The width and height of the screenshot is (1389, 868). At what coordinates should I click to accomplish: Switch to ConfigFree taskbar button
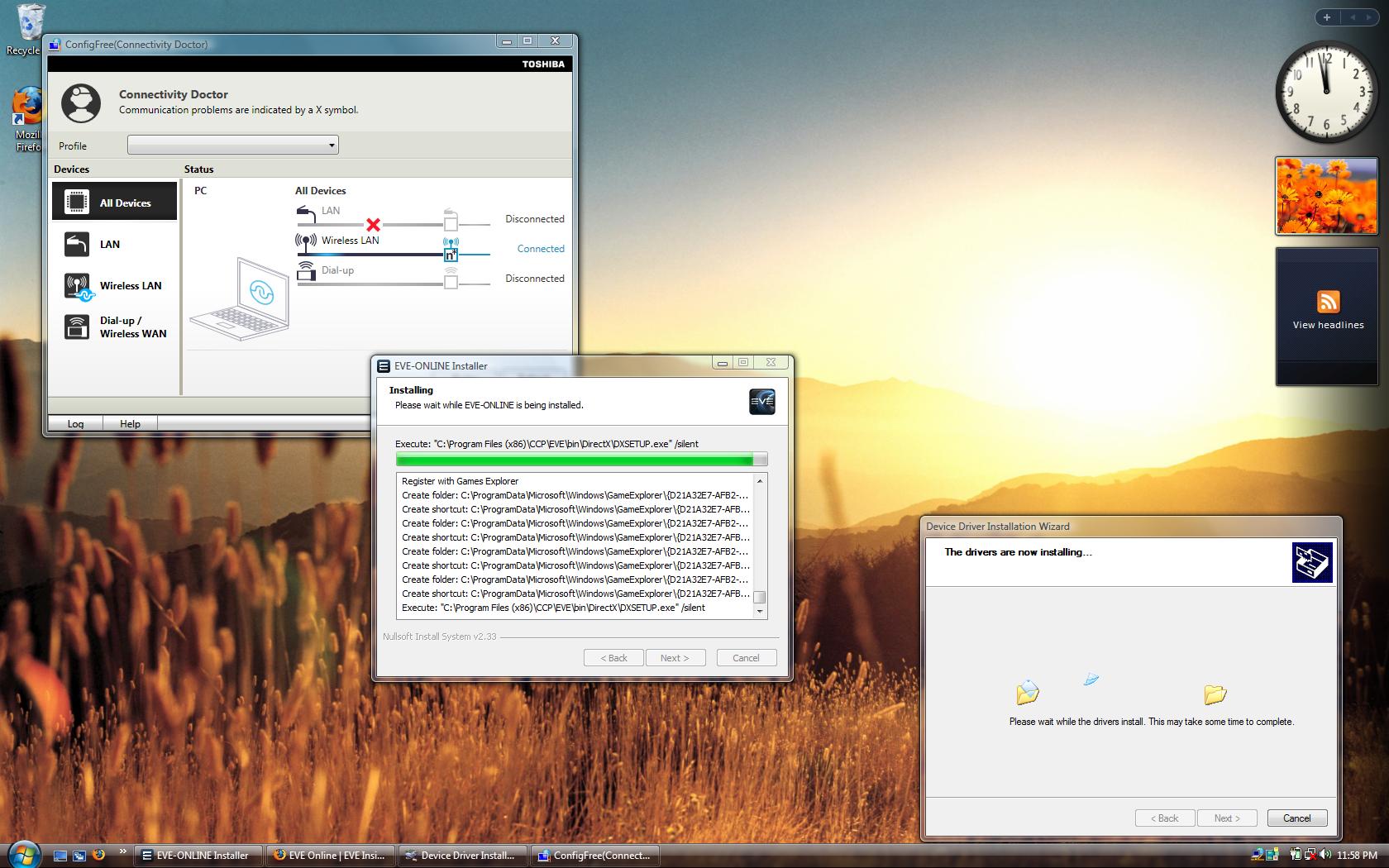pos(594,856)
